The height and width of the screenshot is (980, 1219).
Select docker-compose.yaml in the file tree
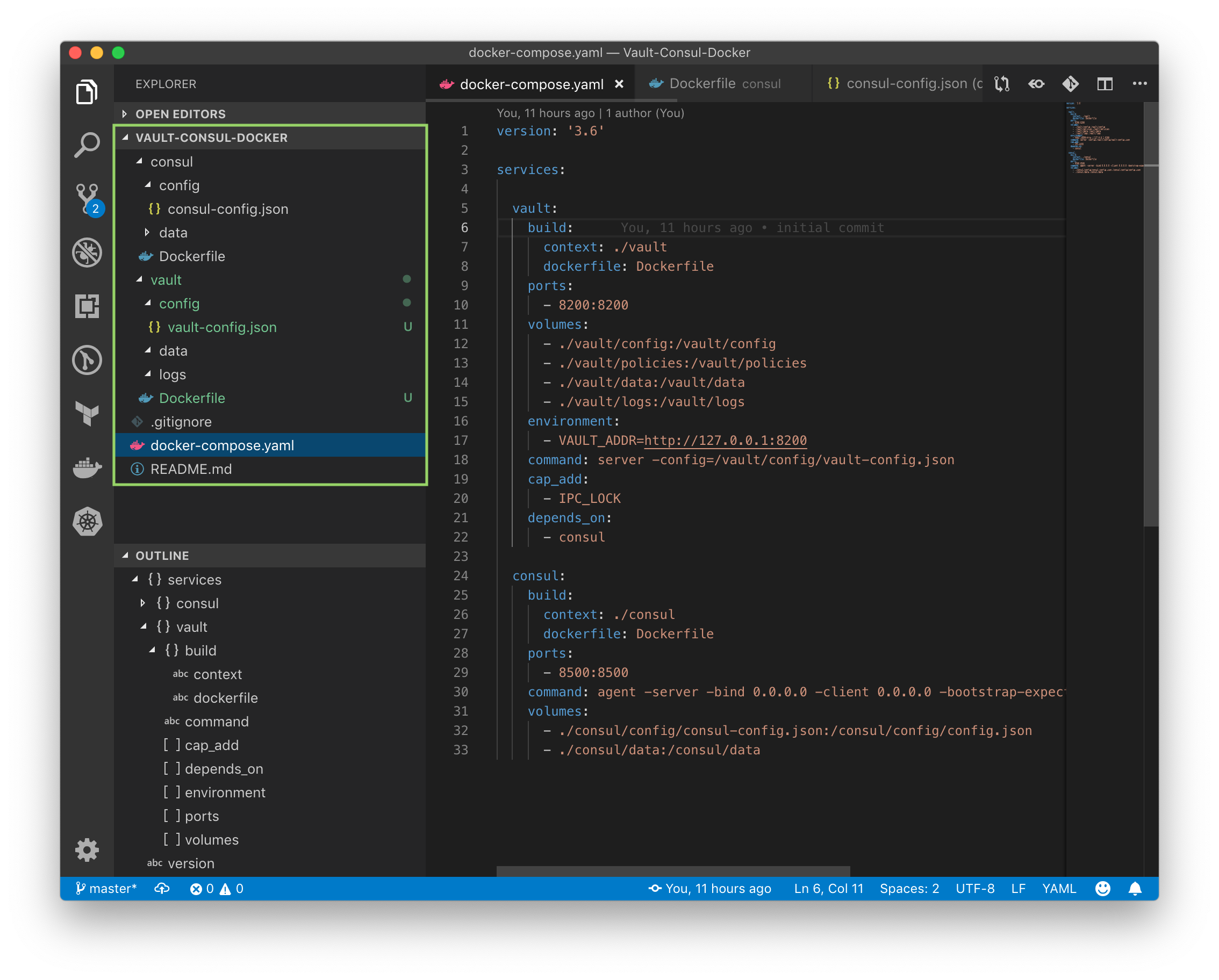point(270,445)
